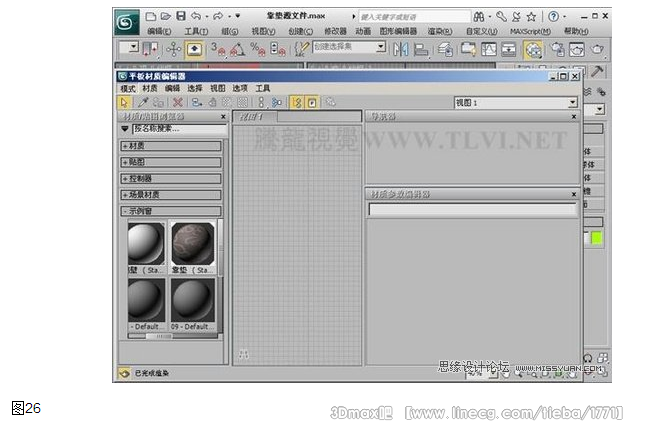Toggle the Angle Snap button
Viewport: 652px width, 430px height.
pos(237,49)
